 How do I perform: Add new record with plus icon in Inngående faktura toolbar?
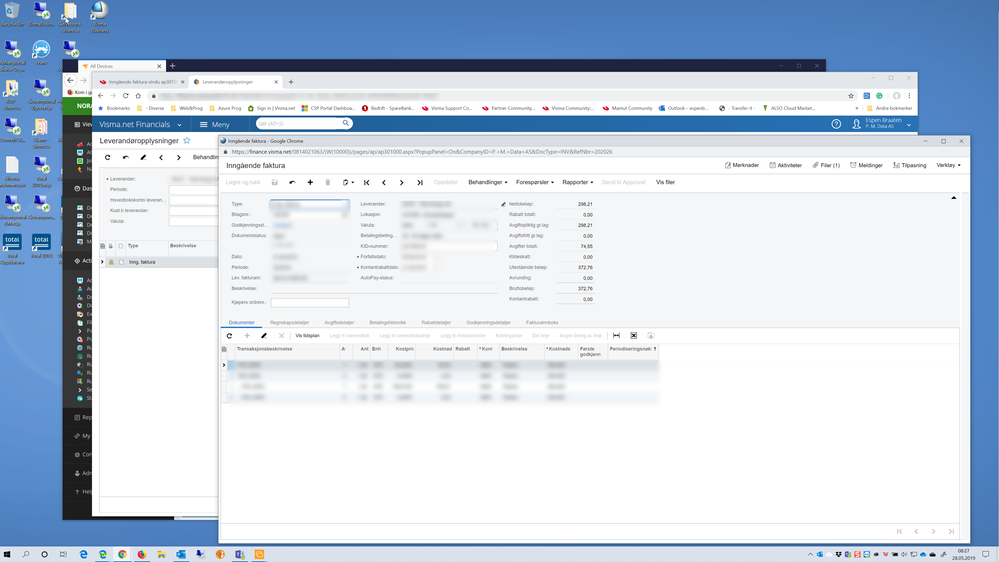point(310,182)
